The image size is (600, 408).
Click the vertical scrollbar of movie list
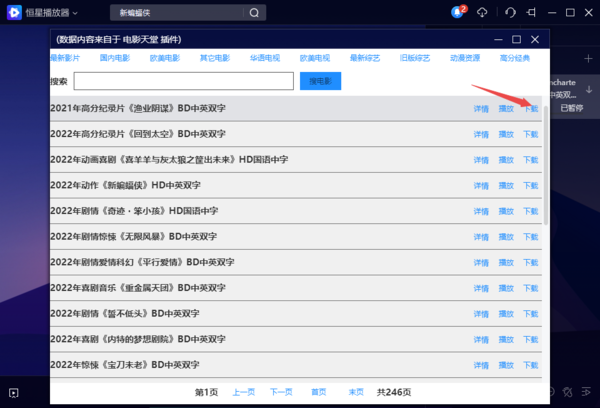pyautogui.click(x=546, y=165)
